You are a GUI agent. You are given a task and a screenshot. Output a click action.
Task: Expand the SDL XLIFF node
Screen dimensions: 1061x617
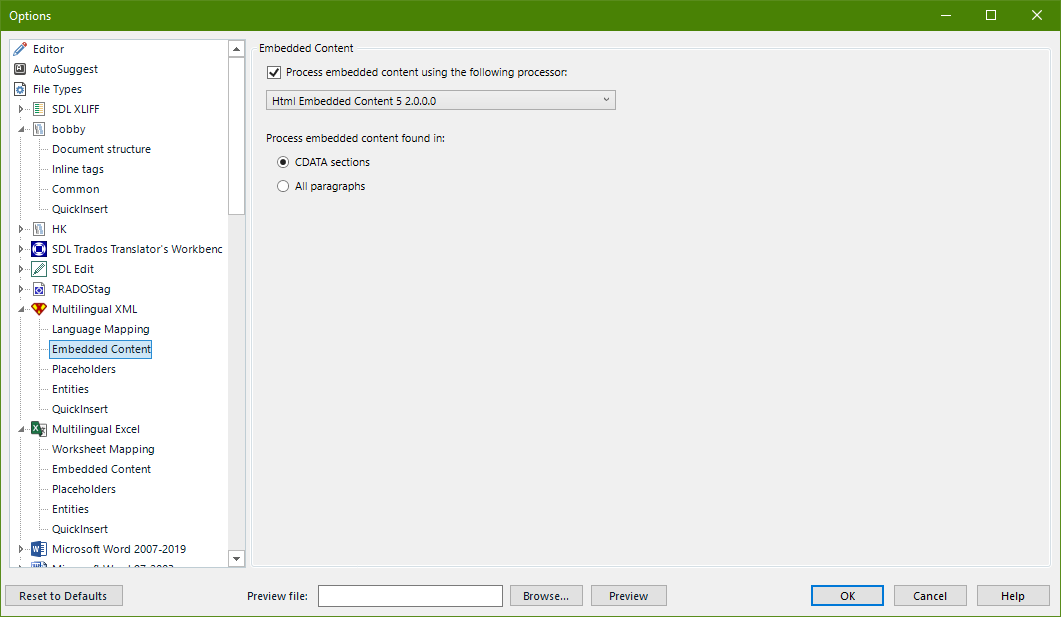[x=21, y=109]
